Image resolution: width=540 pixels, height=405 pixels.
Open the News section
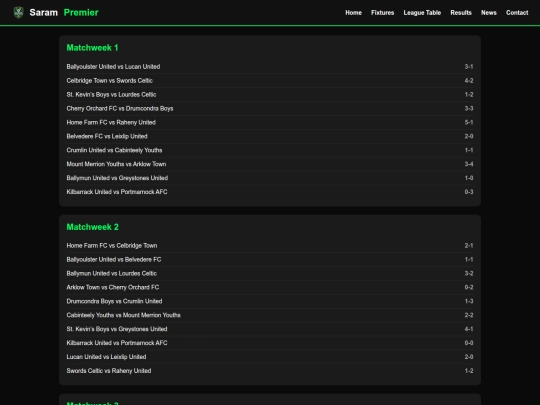[x=489, y=13]
